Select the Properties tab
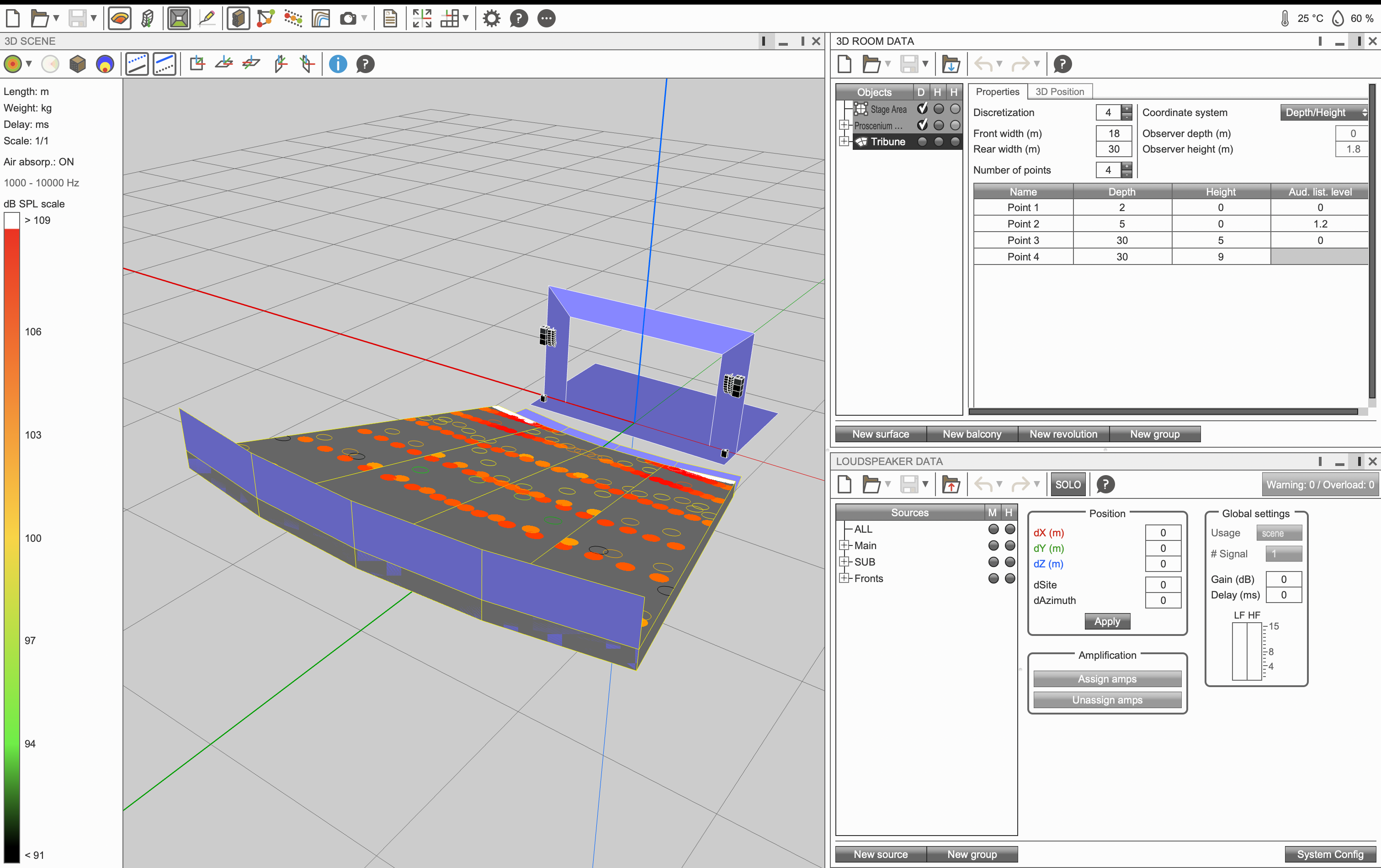This screenshot has width=1381, height=868. 997,92
